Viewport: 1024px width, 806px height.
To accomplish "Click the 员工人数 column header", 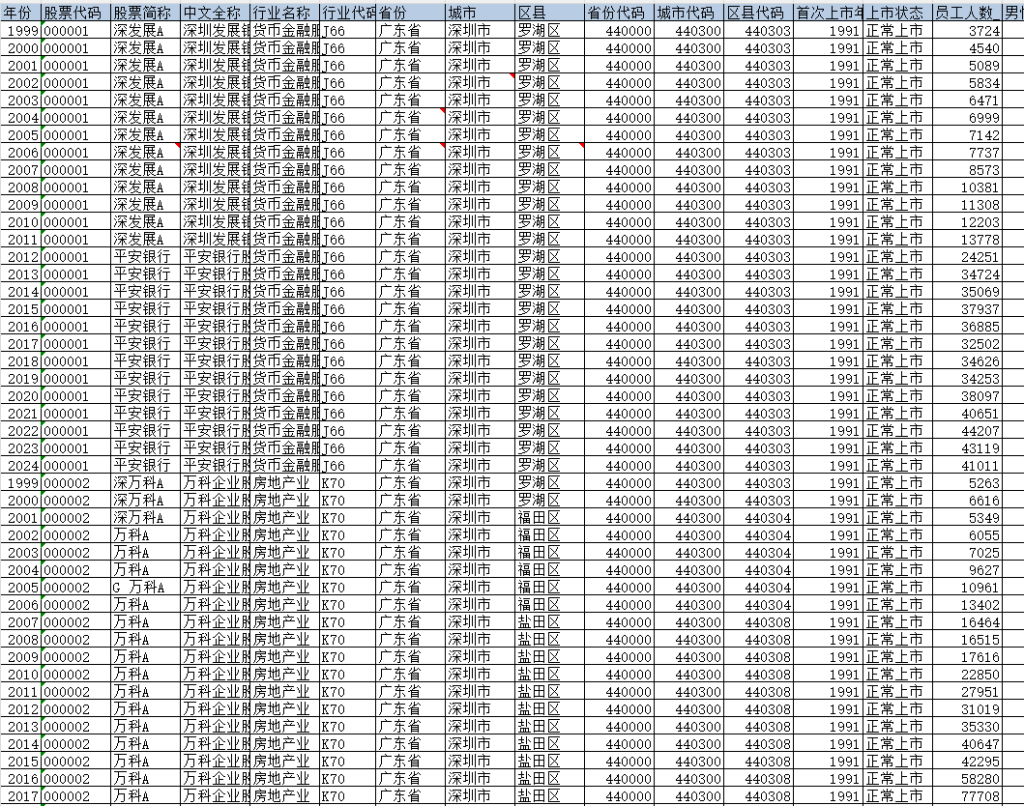I will click(966, 12).
